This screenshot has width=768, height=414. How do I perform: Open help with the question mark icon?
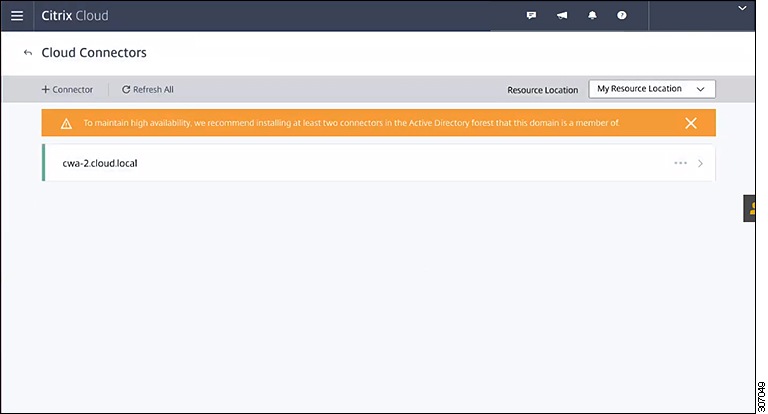[622, 16]
